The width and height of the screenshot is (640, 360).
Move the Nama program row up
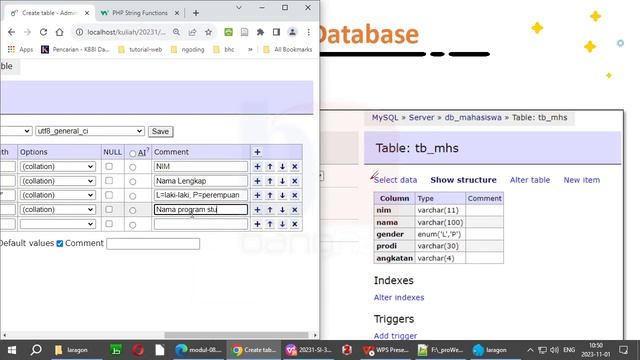point(270,209)
